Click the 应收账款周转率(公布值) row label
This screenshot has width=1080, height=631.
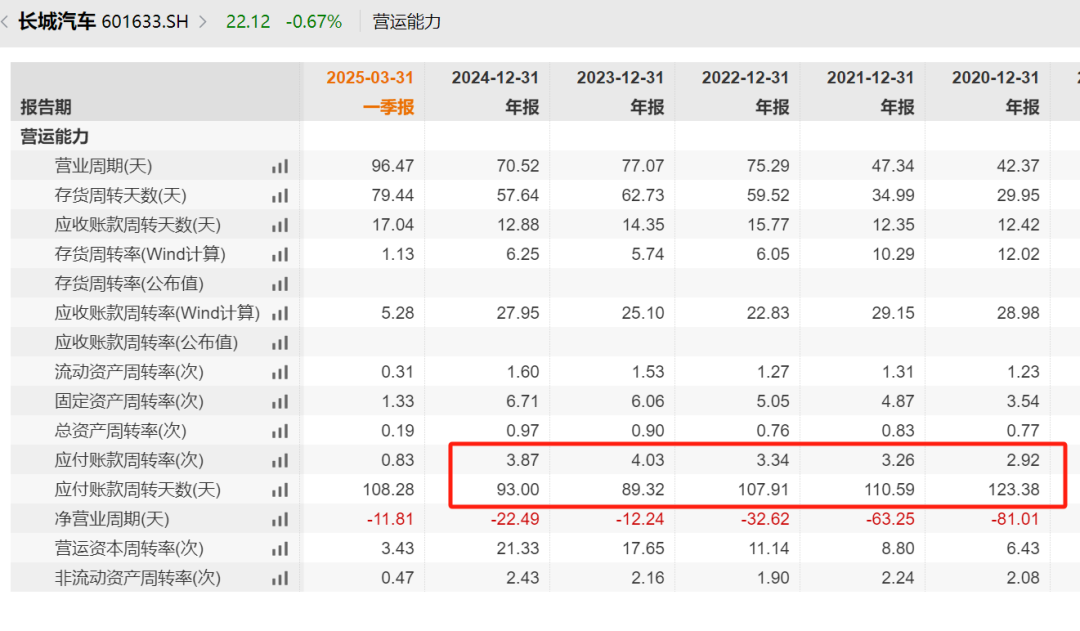point(146,342)
